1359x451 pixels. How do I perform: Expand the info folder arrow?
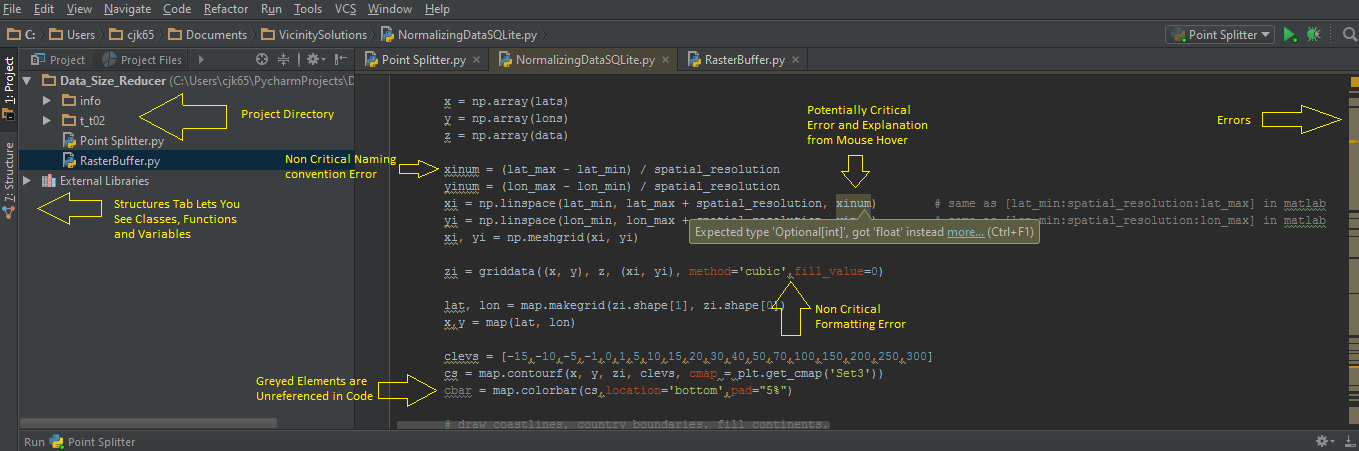point(47,101)
